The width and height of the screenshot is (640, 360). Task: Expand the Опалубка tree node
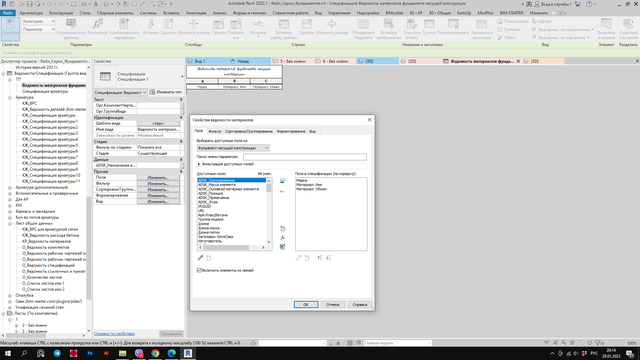click(10, 295)
